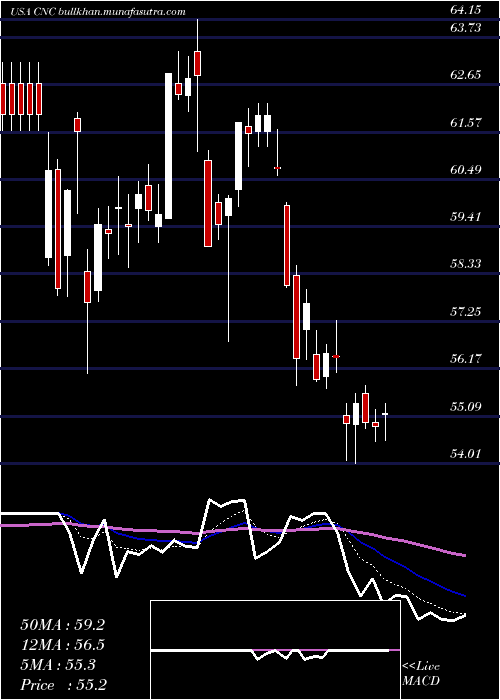
Task: Click the 54.01 price level label
Action: 465,454
